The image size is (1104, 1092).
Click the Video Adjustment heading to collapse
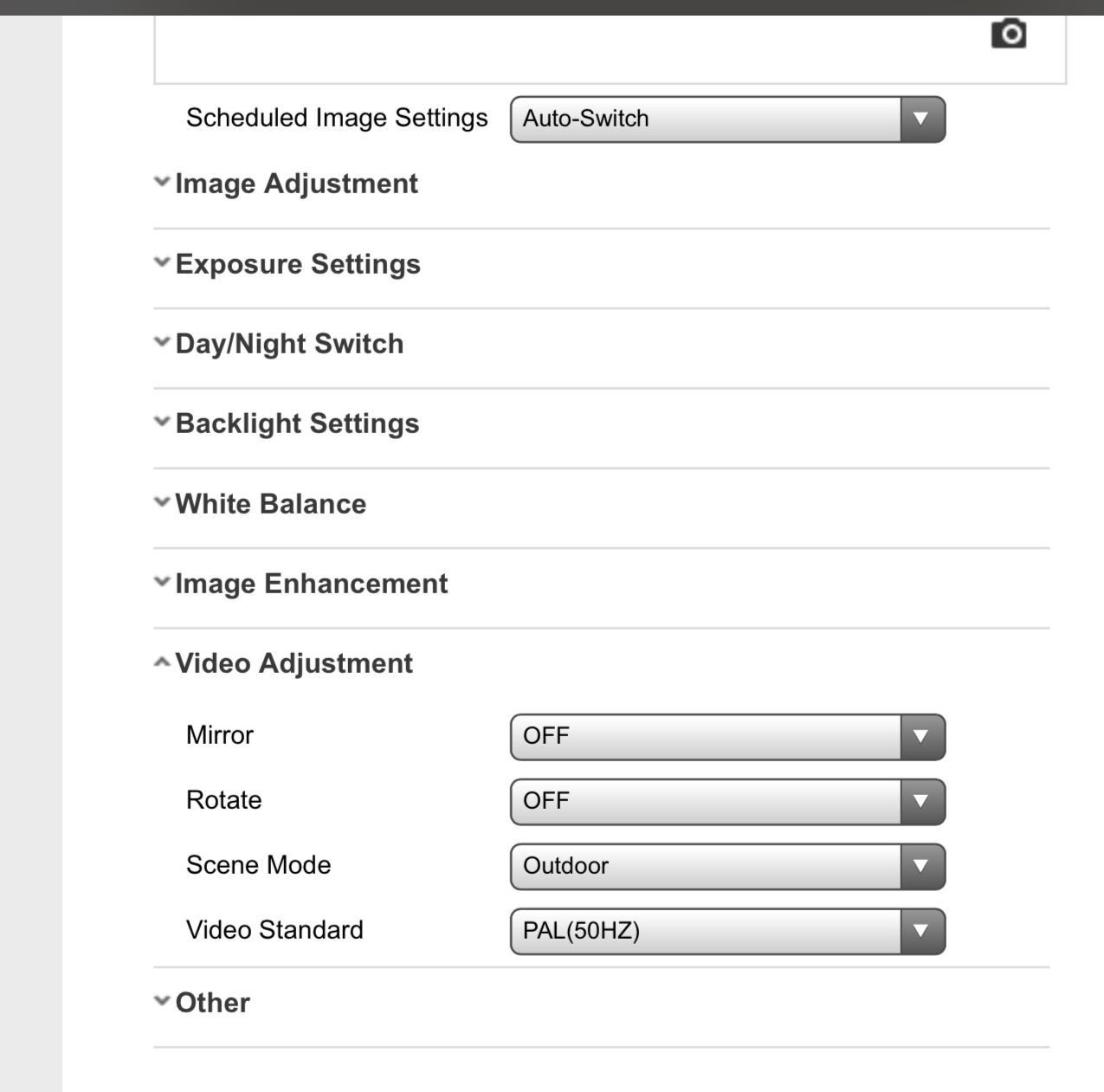(294, 663)
